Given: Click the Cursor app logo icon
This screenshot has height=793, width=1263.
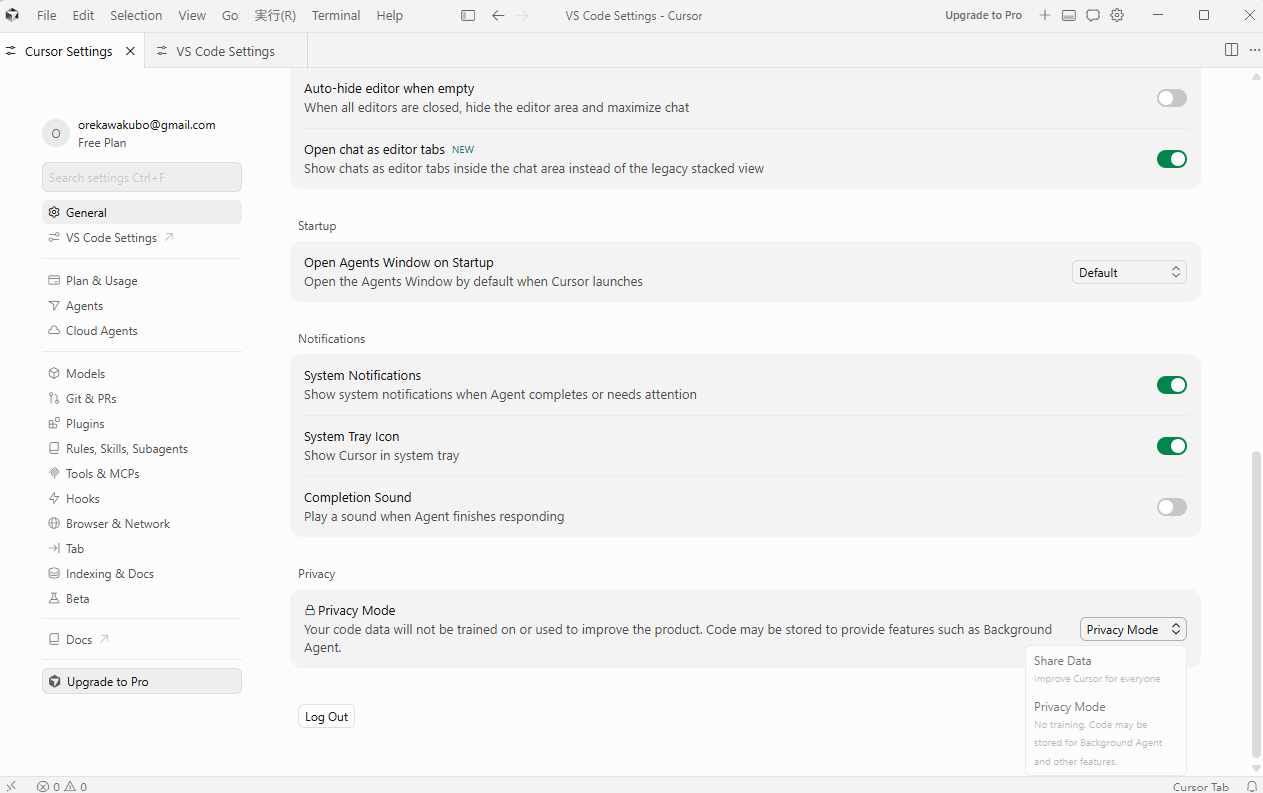Looking at the screenshot, I should (x=12, y=15).
